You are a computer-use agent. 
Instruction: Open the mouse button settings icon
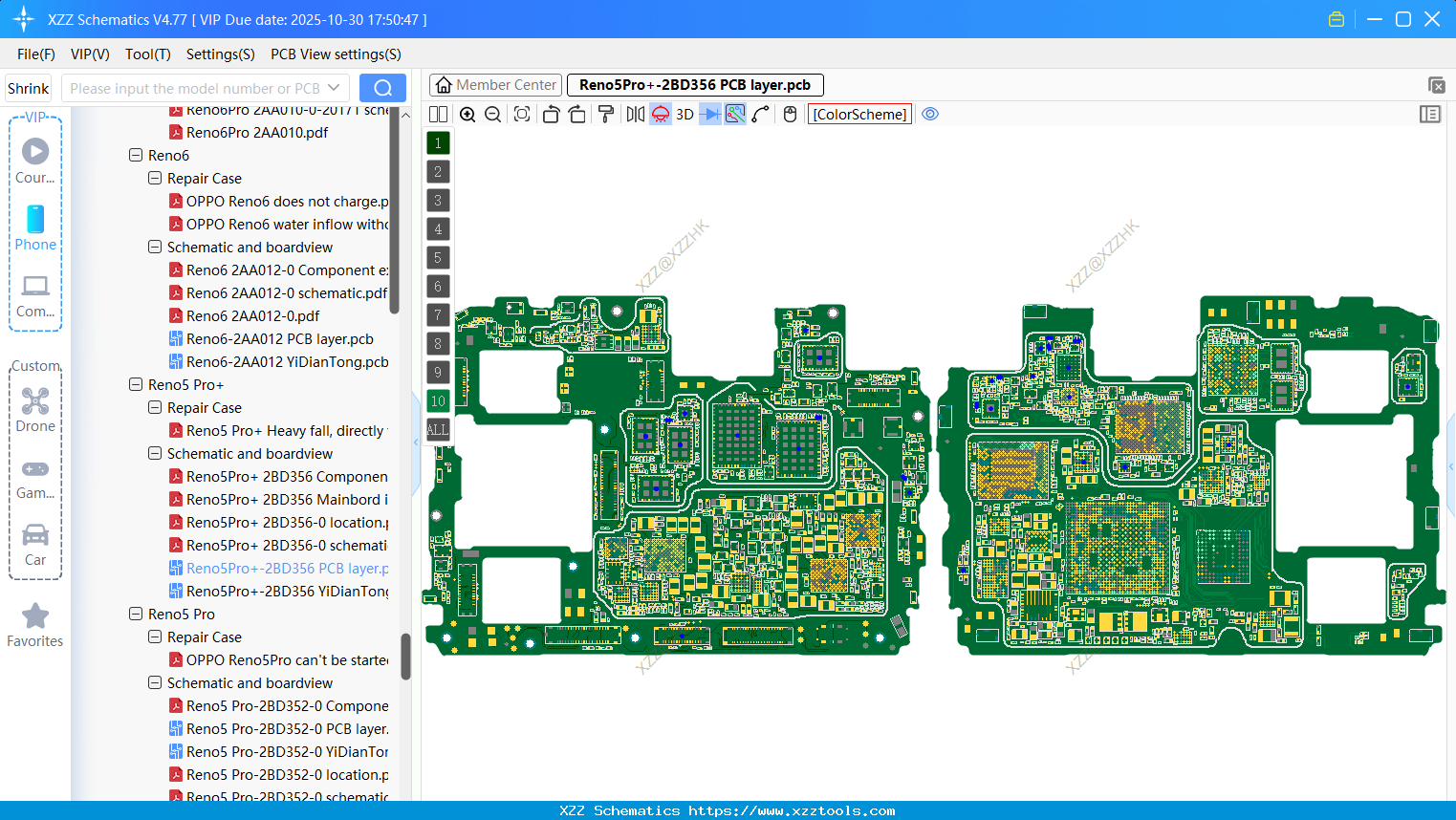pyautogui.click(x=790, y=114)
